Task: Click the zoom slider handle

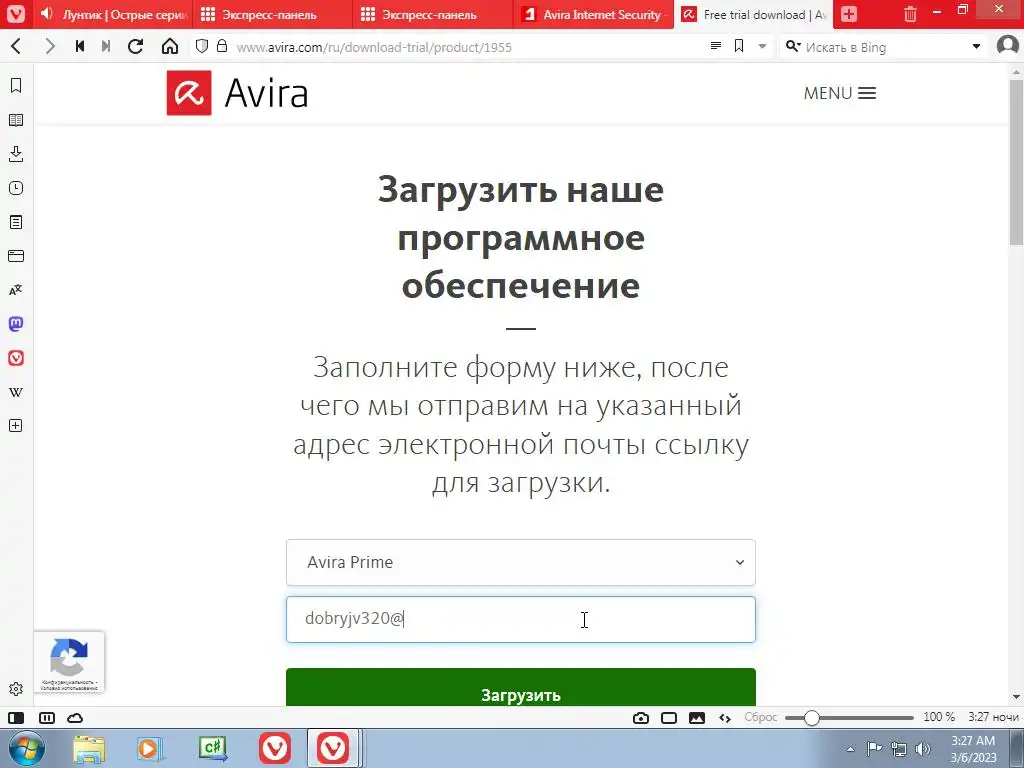Action: click(x=811, y=718)
